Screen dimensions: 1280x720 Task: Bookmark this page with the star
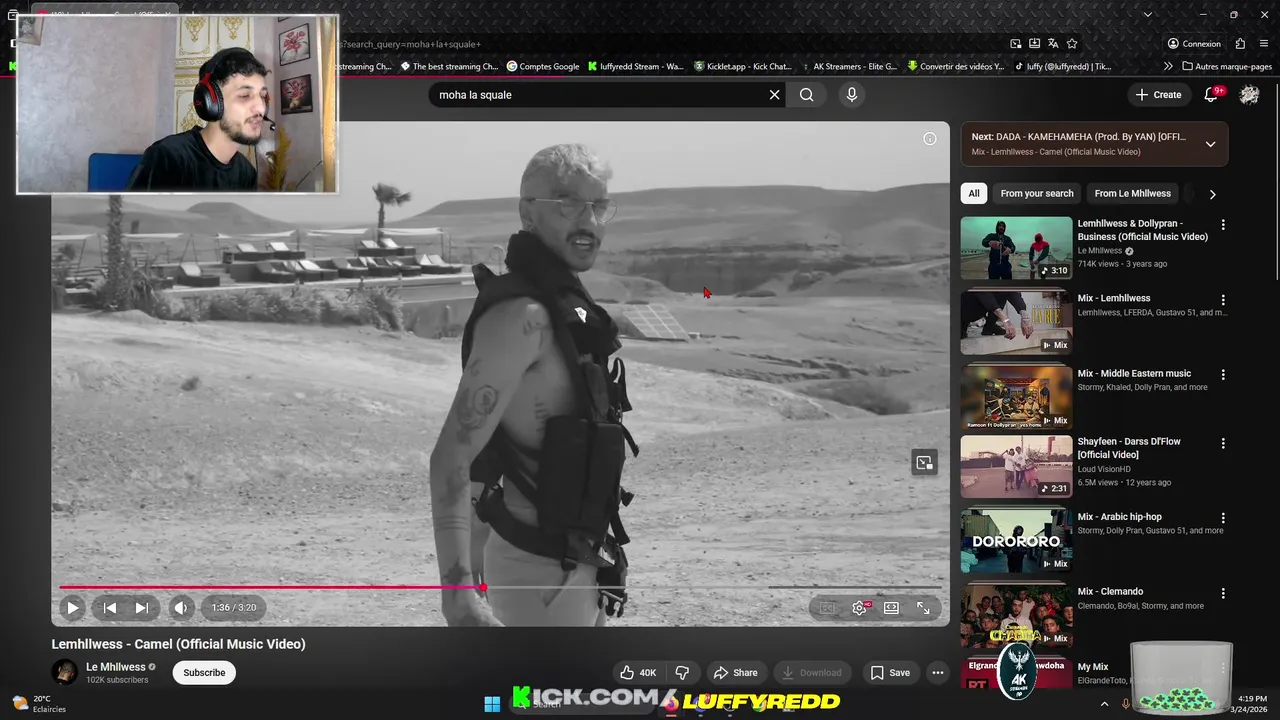tap(1072, 44)
